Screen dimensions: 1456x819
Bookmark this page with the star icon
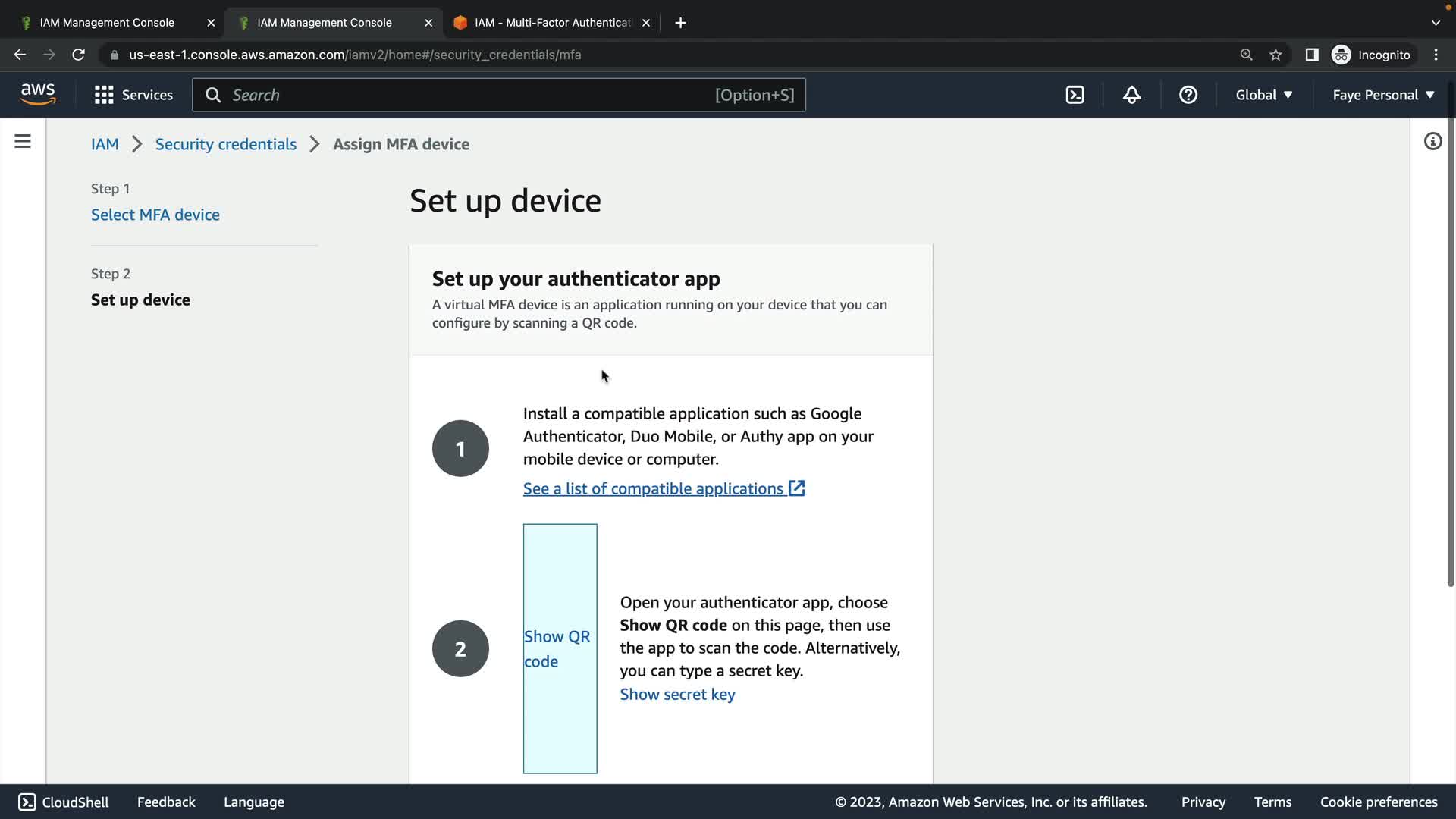(1276, 55)
